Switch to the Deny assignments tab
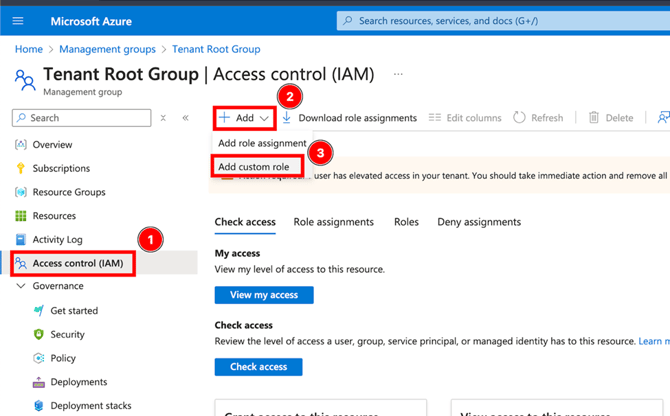The width and height of the screenshot is (670, 416). point(478,222)
